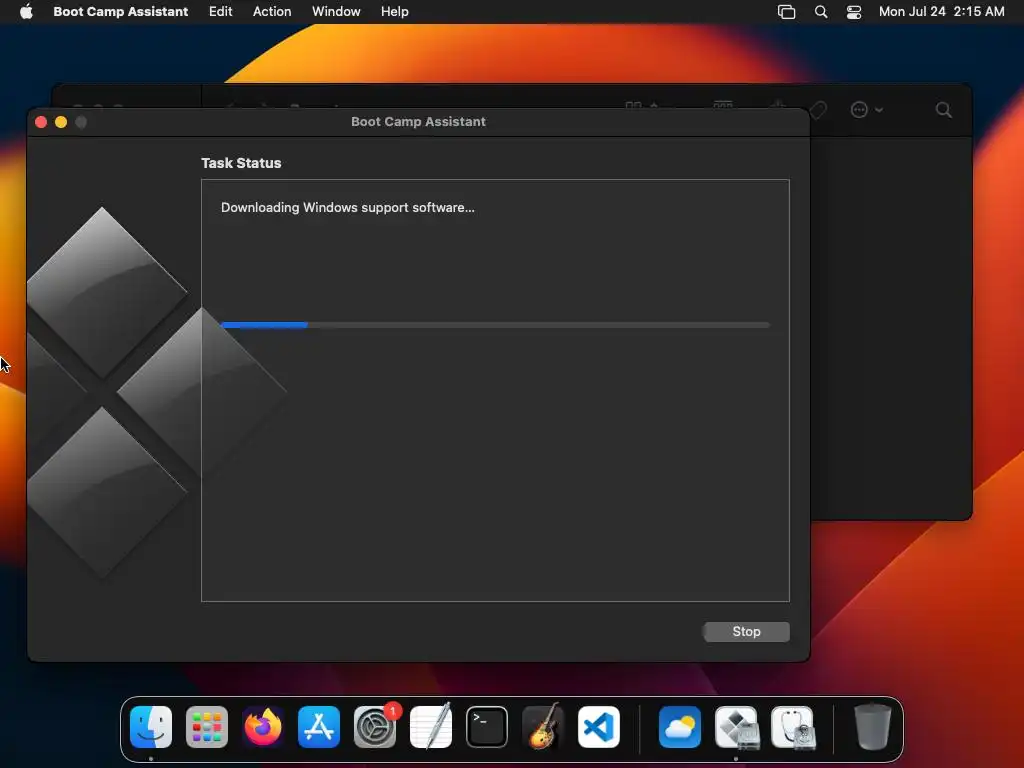Close the Boot Camp Assistant window
Viewport: 1024px width, 768px height.
[41, 122]
